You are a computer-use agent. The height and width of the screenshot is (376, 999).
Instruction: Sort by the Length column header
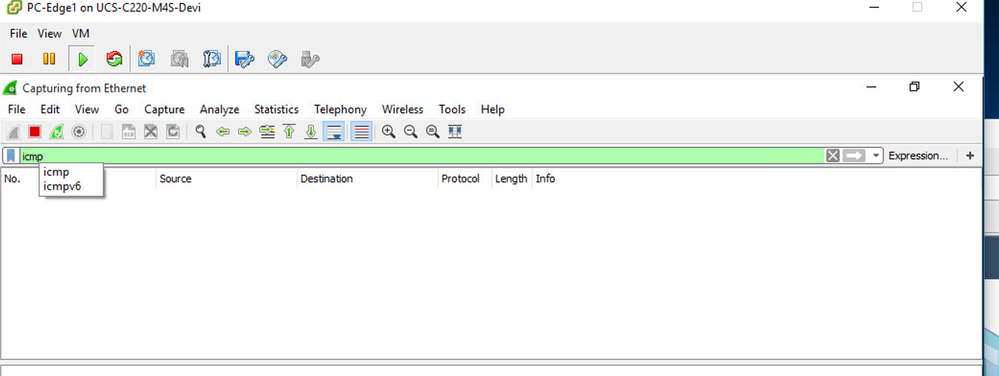(511, 178)
